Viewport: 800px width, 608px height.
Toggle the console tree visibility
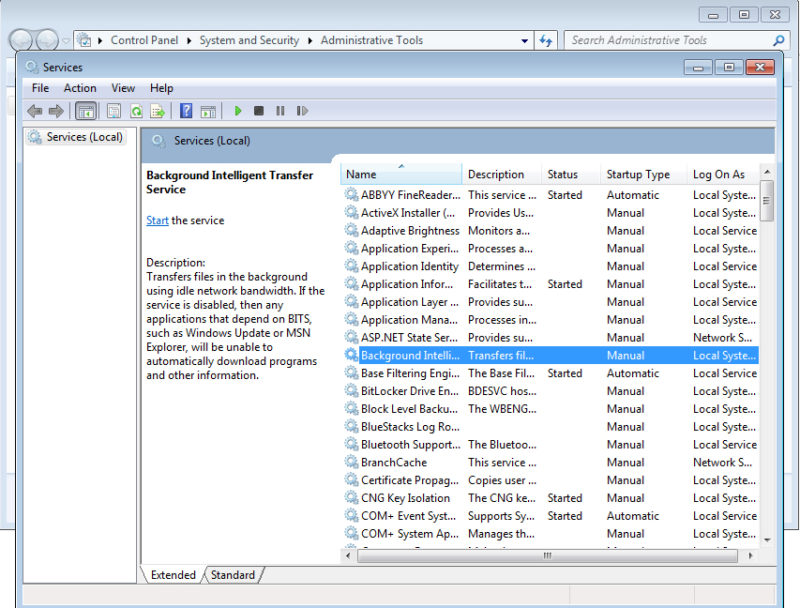point(87,110)
